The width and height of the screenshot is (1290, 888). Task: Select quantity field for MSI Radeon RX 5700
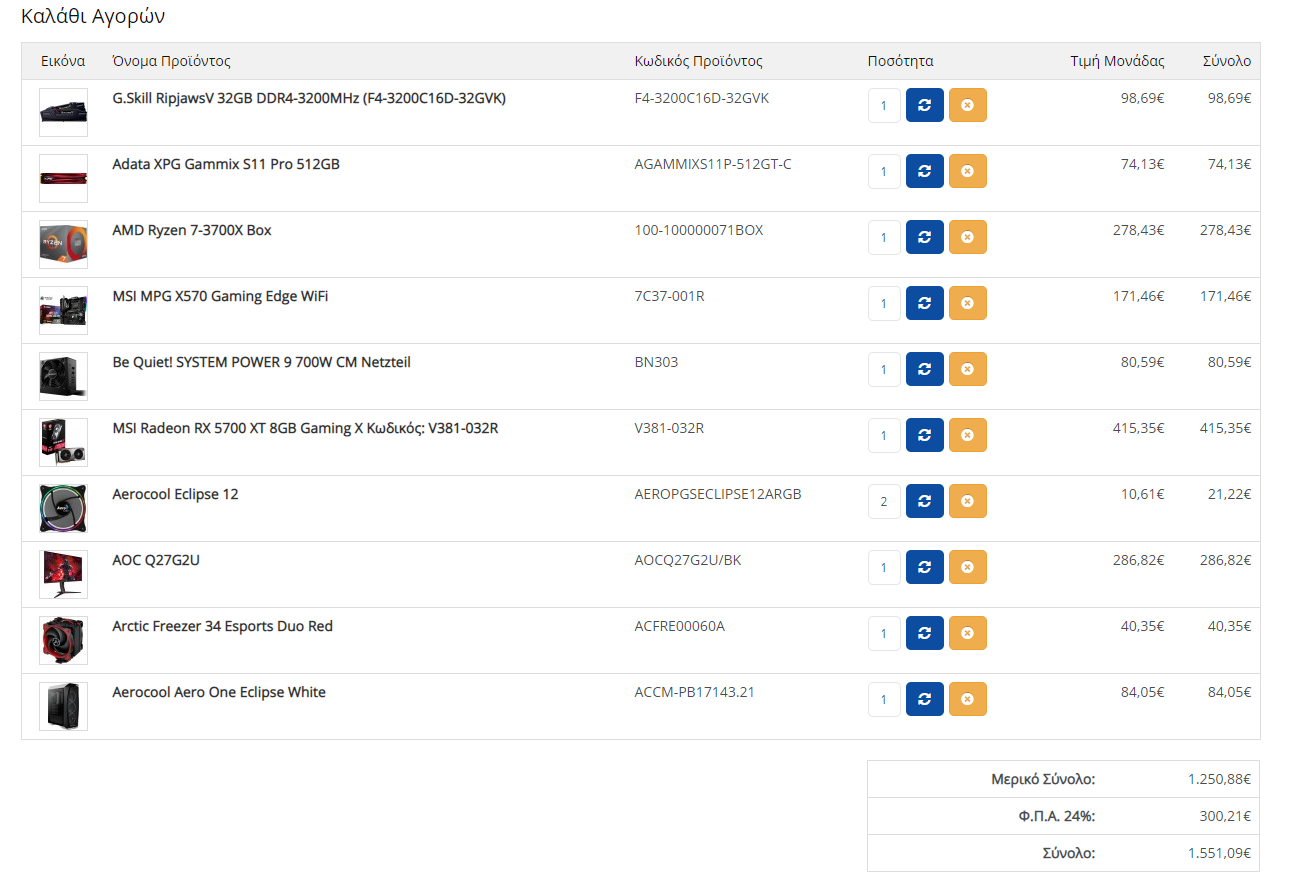click(x=884, y=435)
